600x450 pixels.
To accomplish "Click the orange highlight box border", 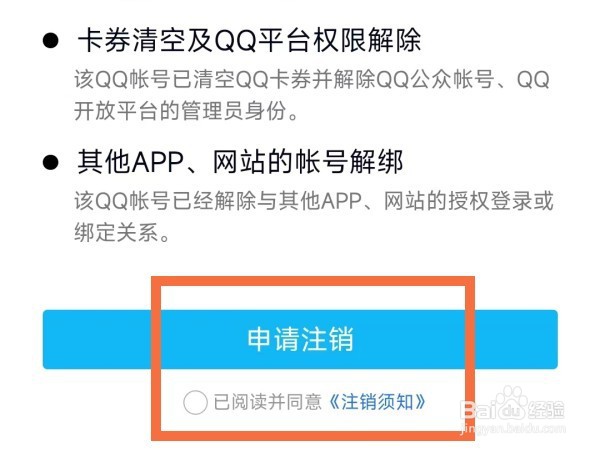I will click(313, 281).
